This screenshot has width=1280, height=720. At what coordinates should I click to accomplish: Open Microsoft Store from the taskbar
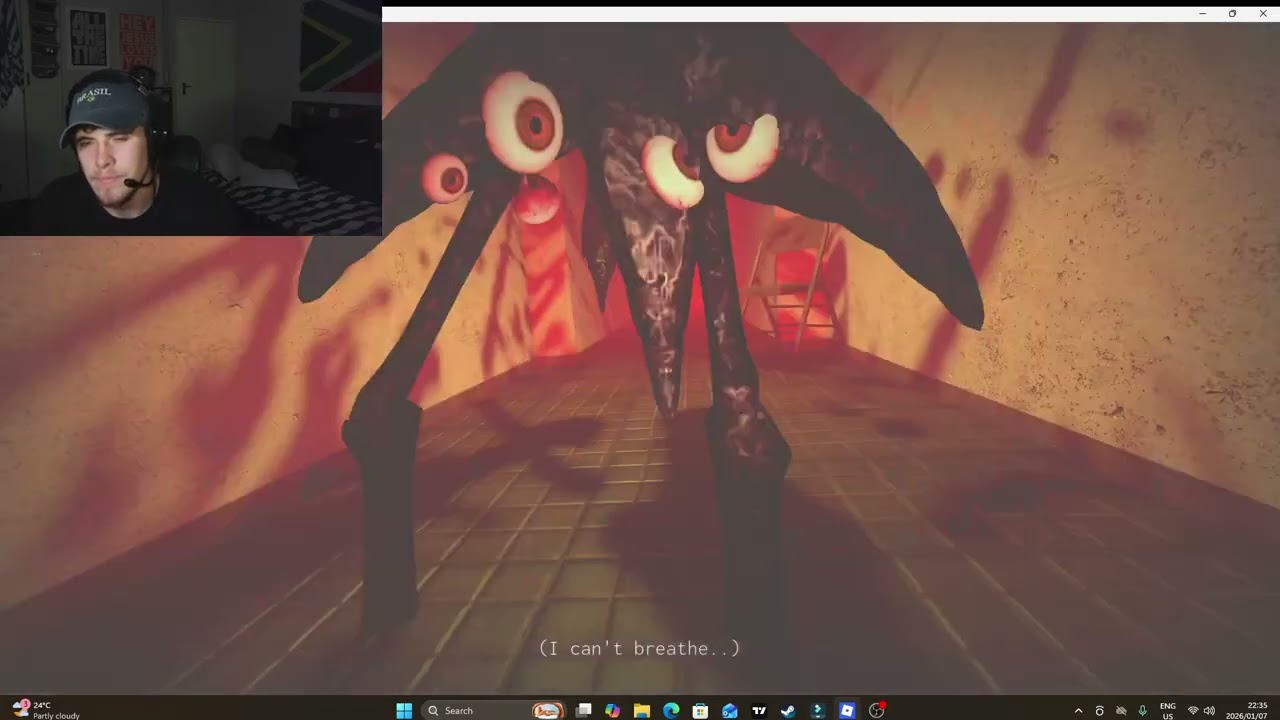pyautogui.click(x=700, y=710)
